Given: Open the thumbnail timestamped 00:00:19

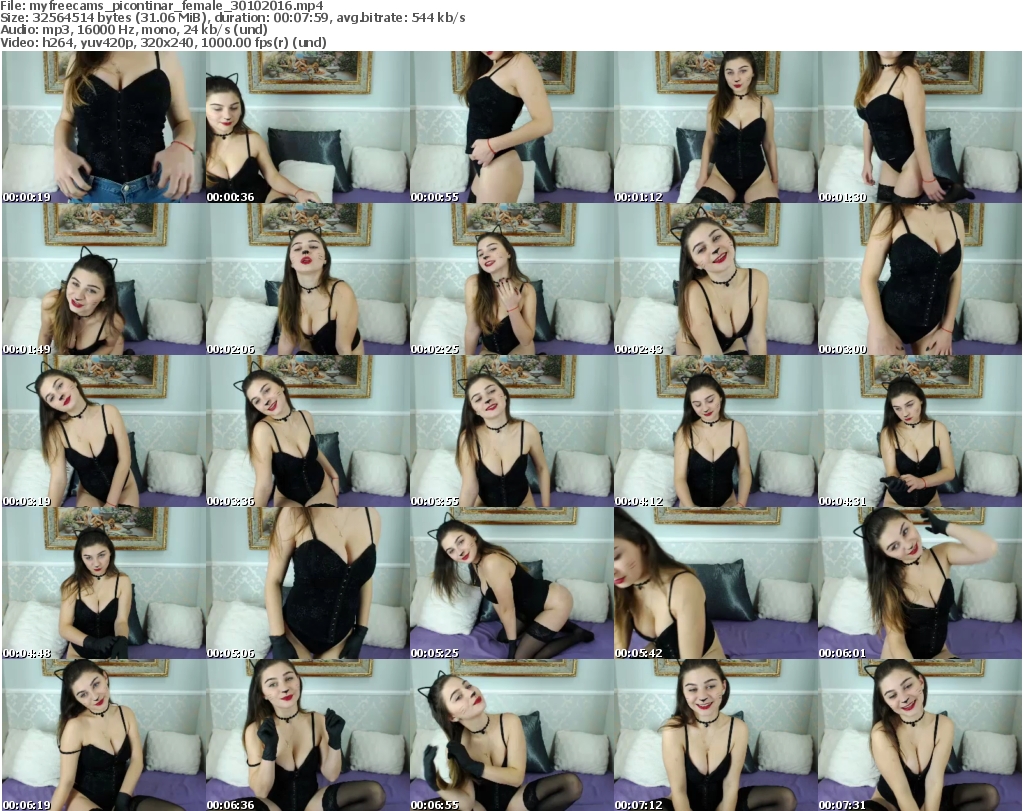Looking at the screenshot, I should click(103, 127).
